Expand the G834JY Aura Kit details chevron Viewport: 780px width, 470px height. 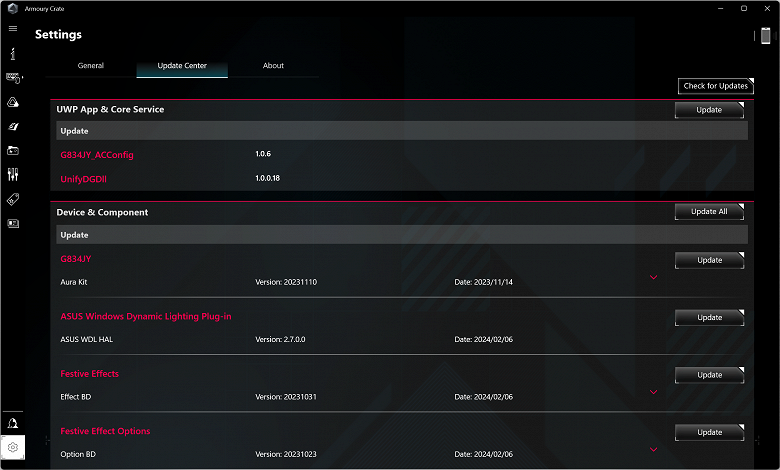654,277
